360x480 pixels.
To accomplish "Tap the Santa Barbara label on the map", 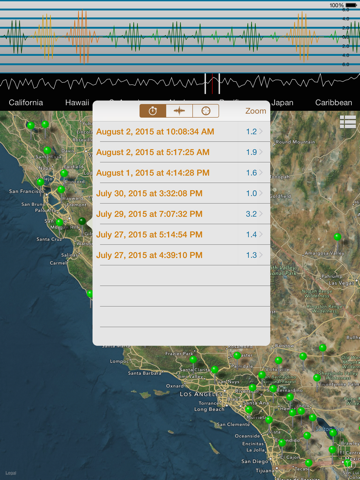I will click(x=144, y=373).
